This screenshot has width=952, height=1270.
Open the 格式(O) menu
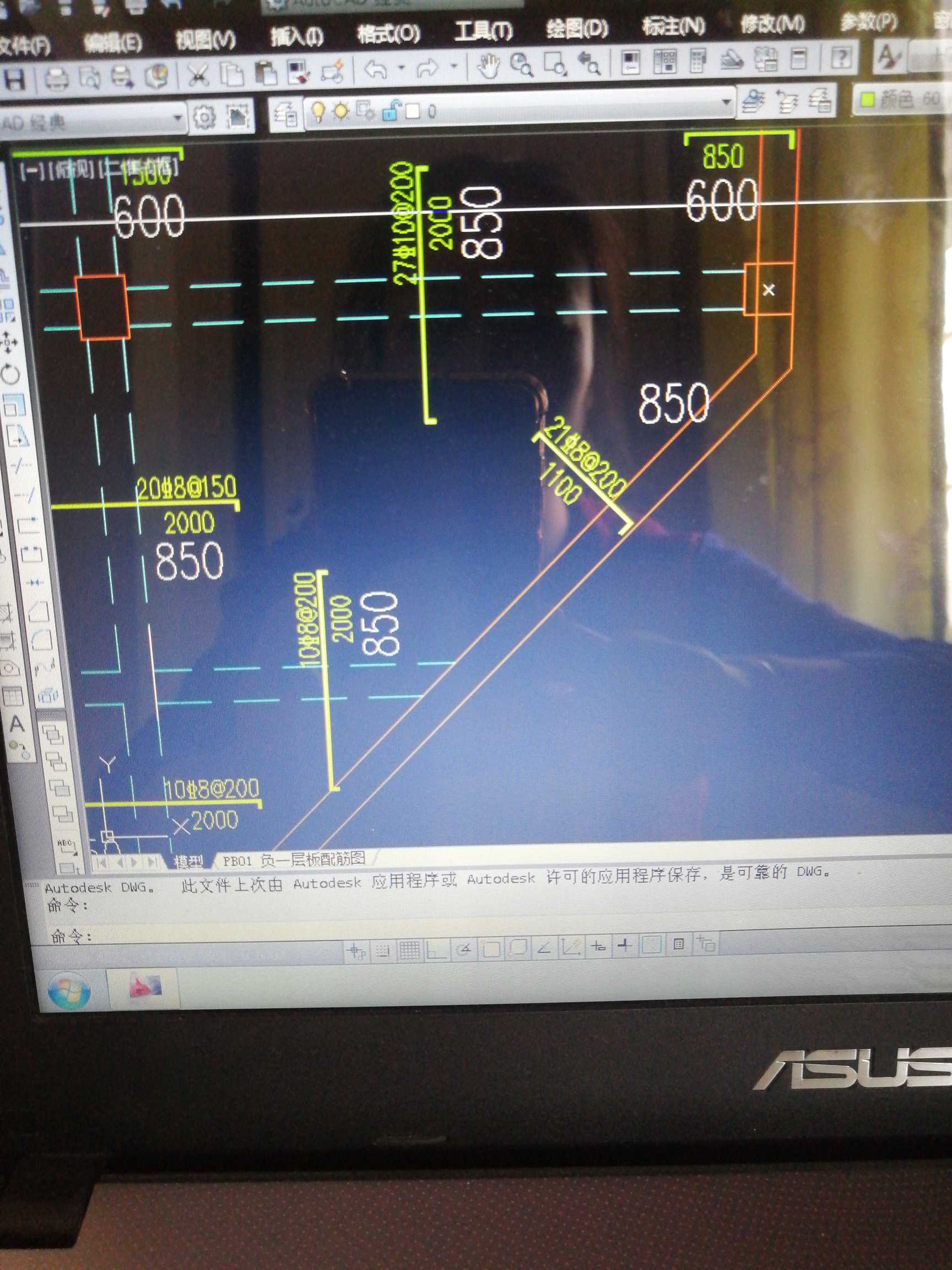pos(388,34)
